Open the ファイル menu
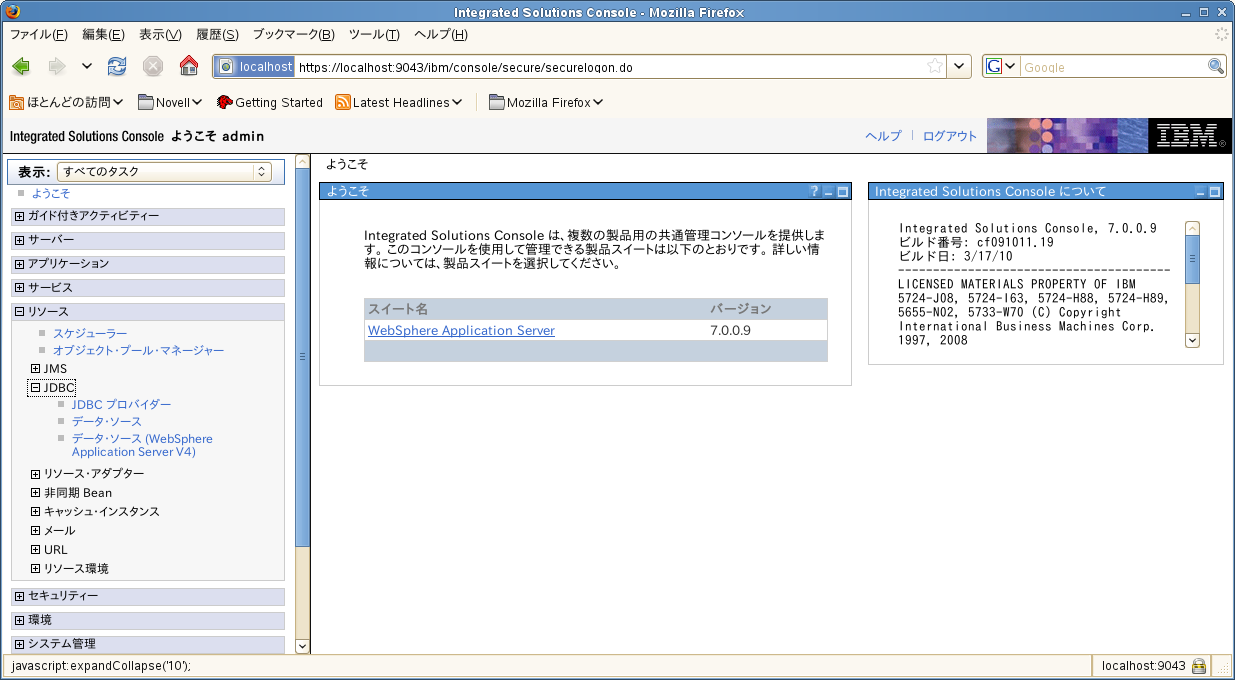This screenshot has width=1235, height=680. click(38, 35)
